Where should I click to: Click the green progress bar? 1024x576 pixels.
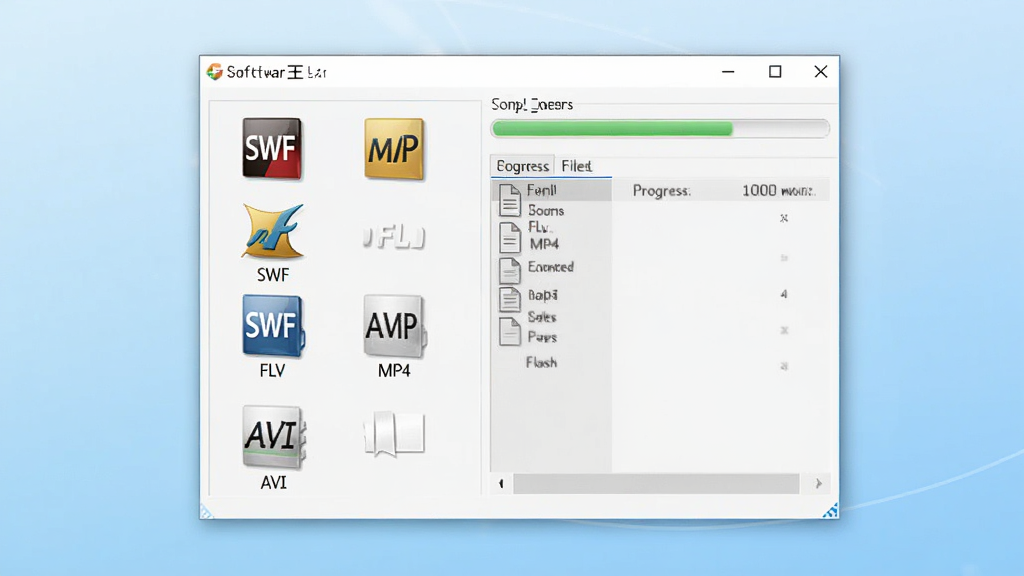pos(660,129)
